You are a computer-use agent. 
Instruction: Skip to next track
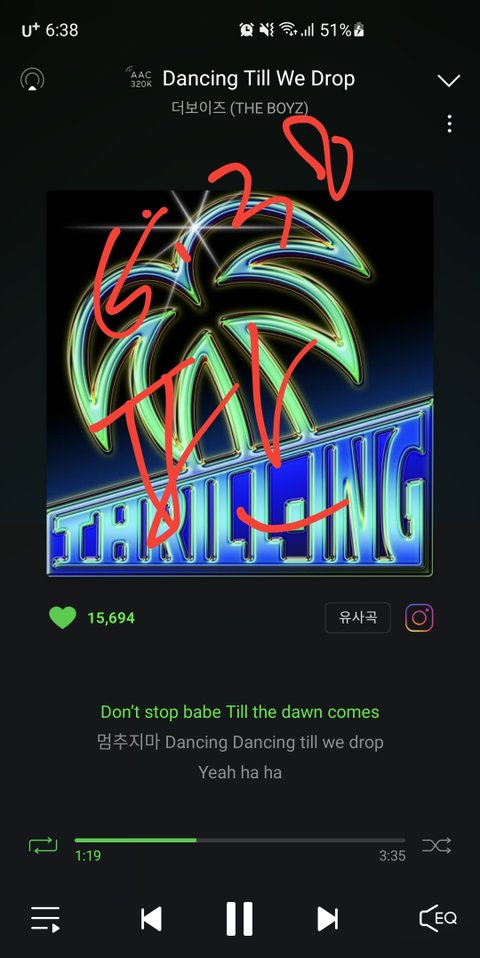point(327,918)
